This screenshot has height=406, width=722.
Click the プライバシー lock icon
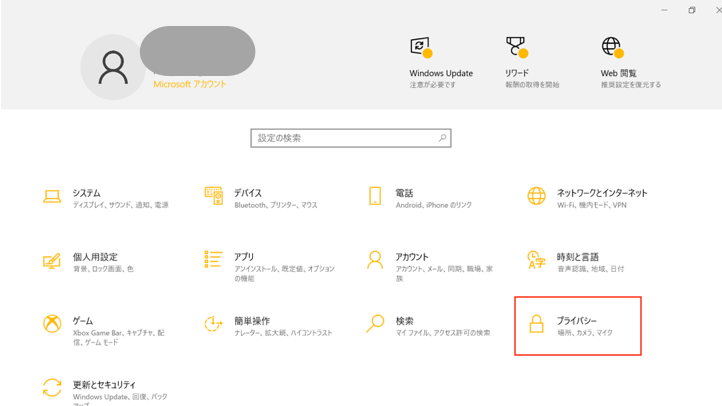pos(536,324)
